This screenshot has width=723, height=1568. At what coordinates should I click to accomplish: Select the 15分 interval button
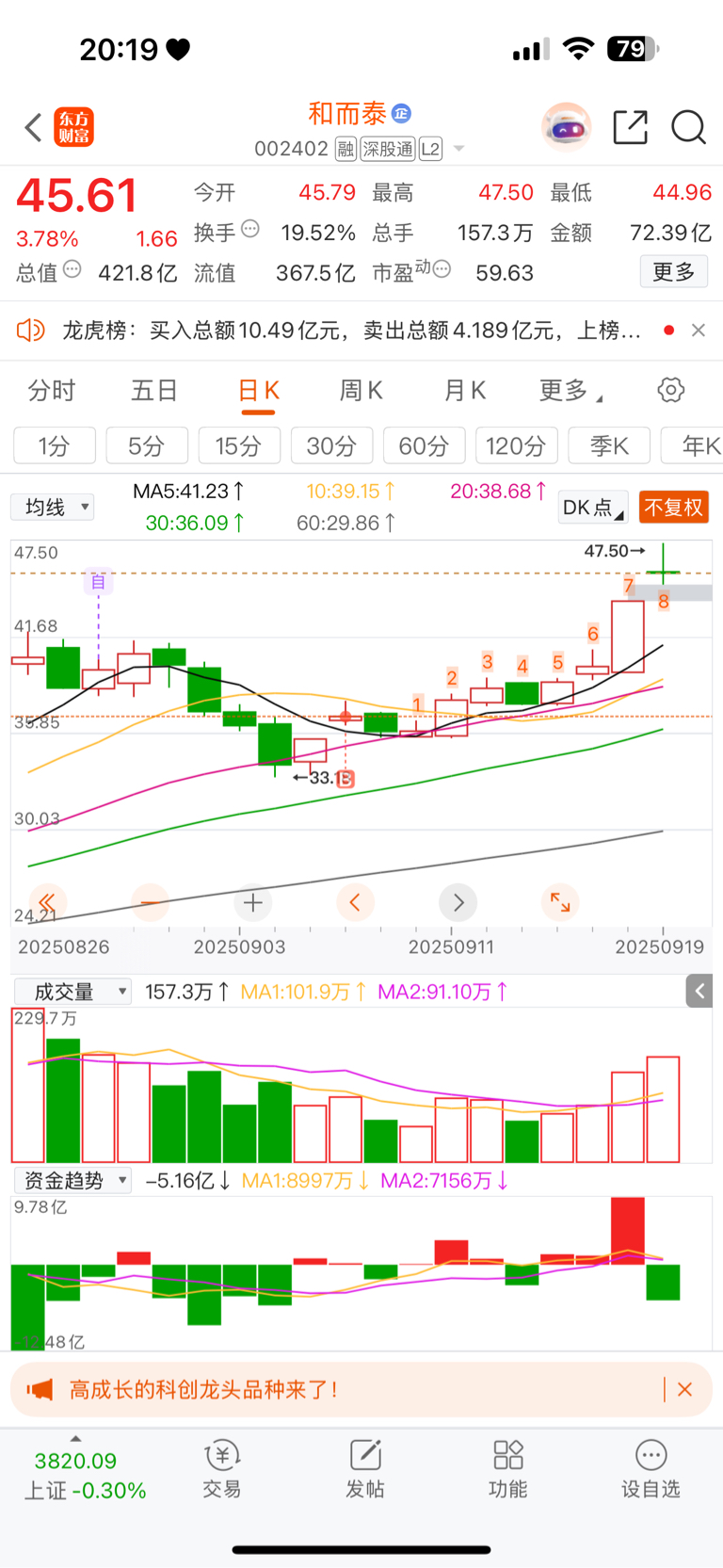tap(239, 445)
